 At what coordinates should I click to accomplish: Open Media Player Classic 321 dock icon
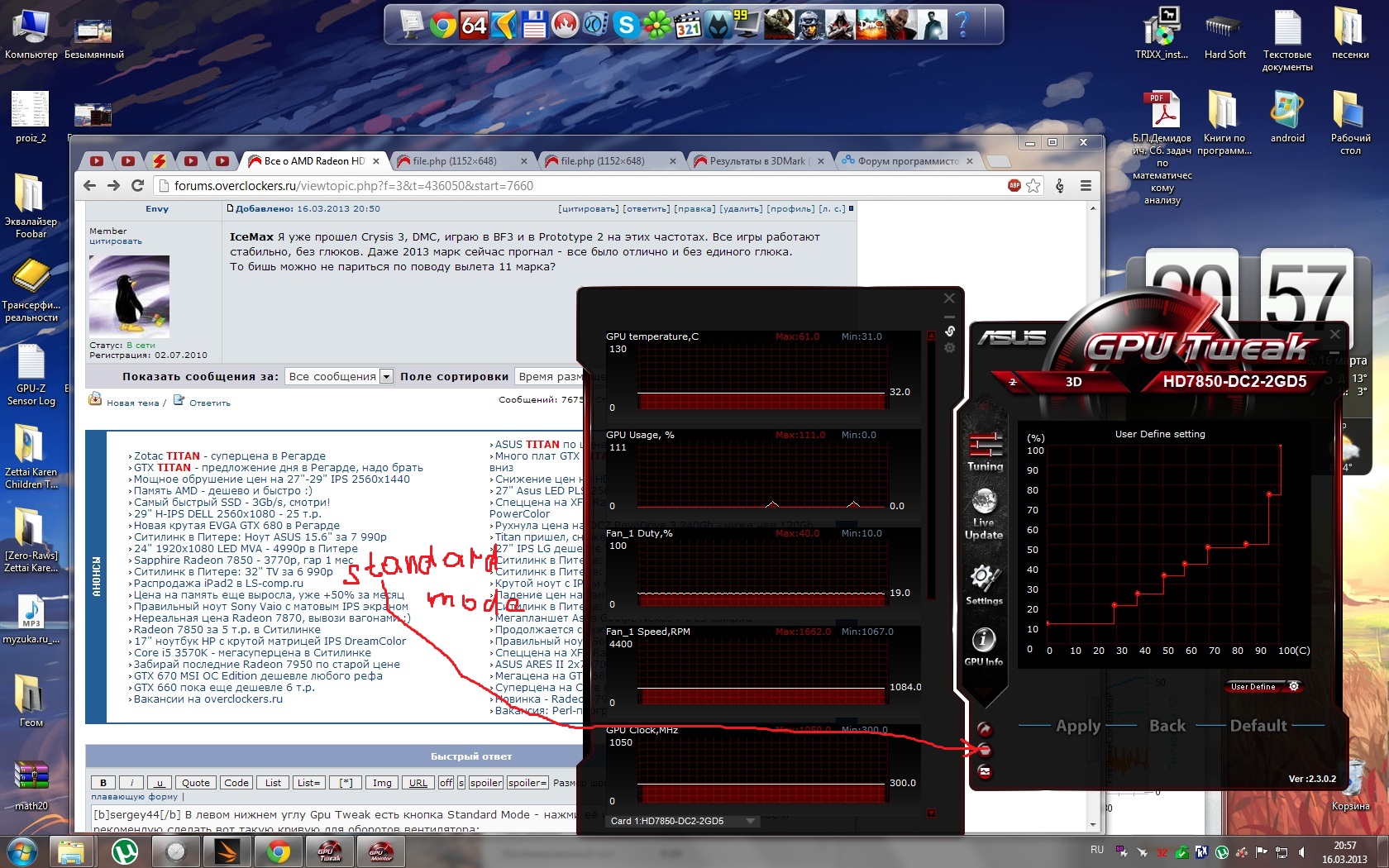(x=688, y=26)
